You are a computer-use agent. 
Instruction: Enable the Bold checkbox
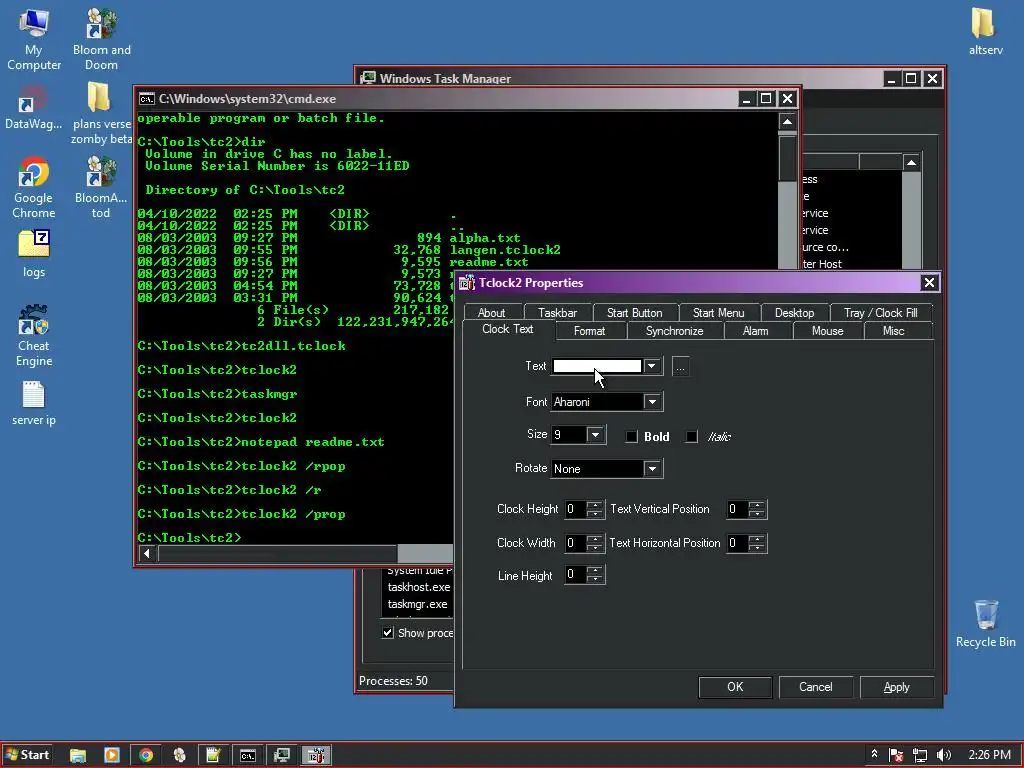pos(632,436)
